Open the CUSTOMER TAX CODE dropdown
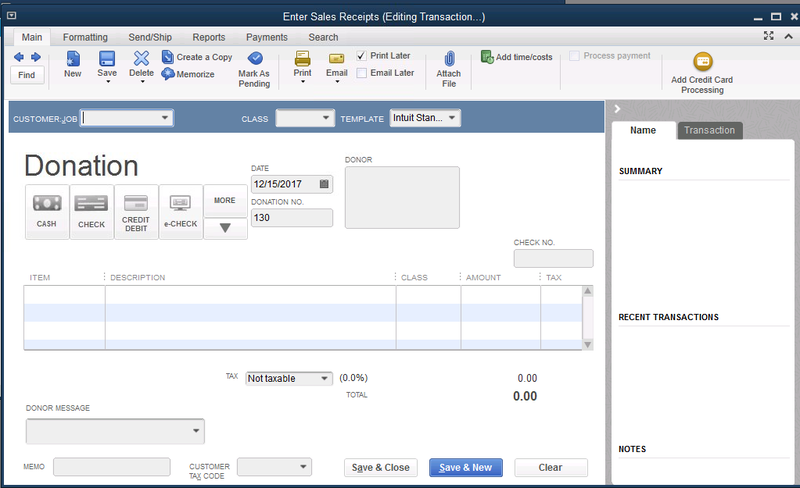 tap(303, 467)
